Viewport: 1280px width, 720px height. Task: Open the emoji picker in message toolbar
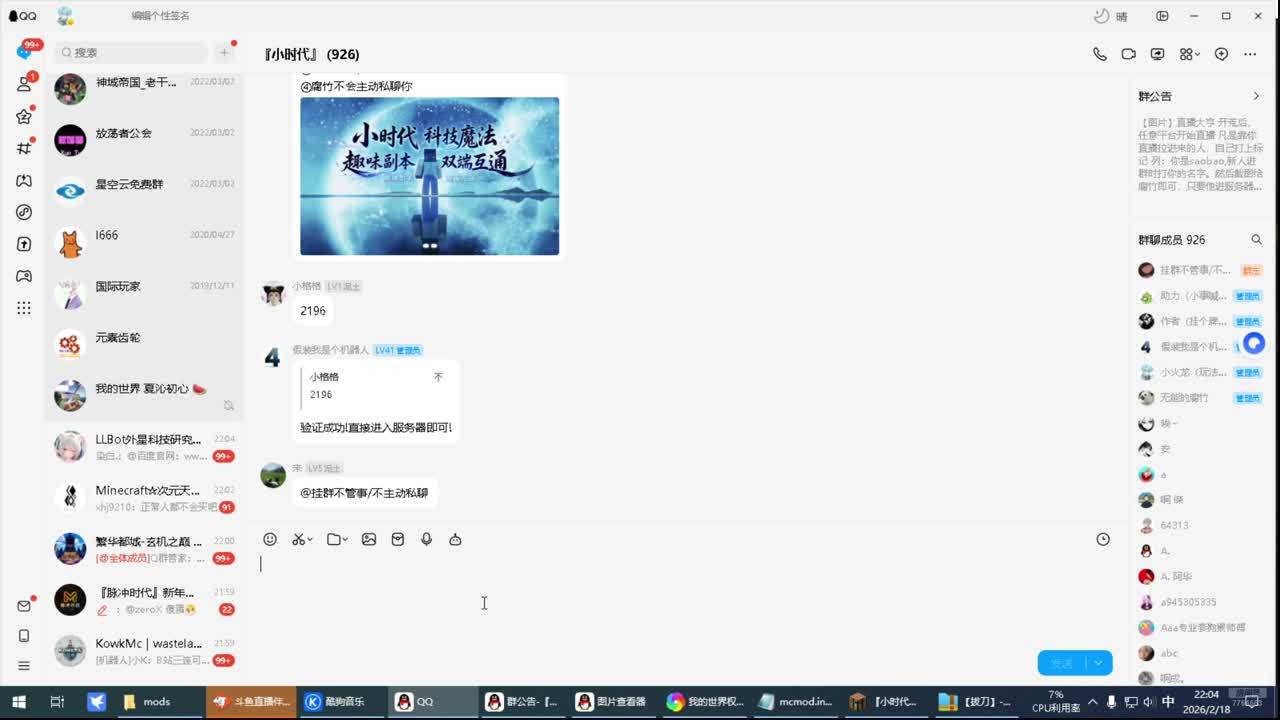point(270,539)
